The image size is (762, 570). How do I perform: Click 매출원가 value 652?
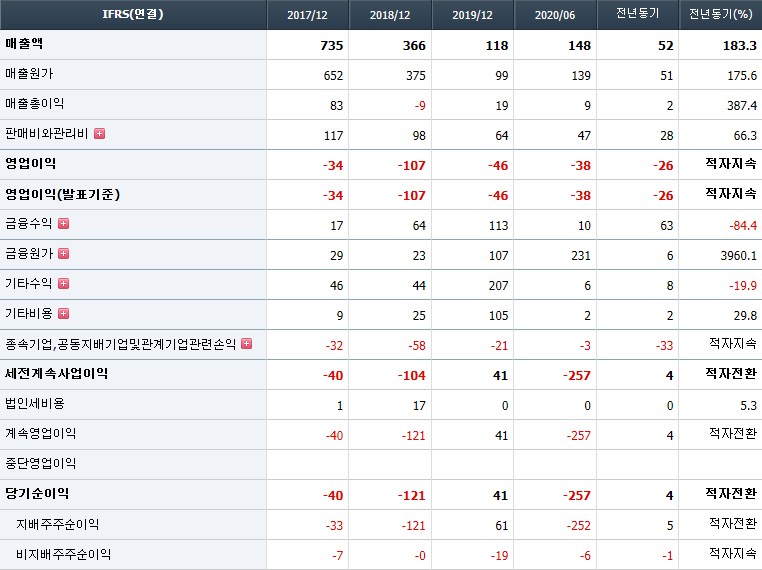pos(333,76)
